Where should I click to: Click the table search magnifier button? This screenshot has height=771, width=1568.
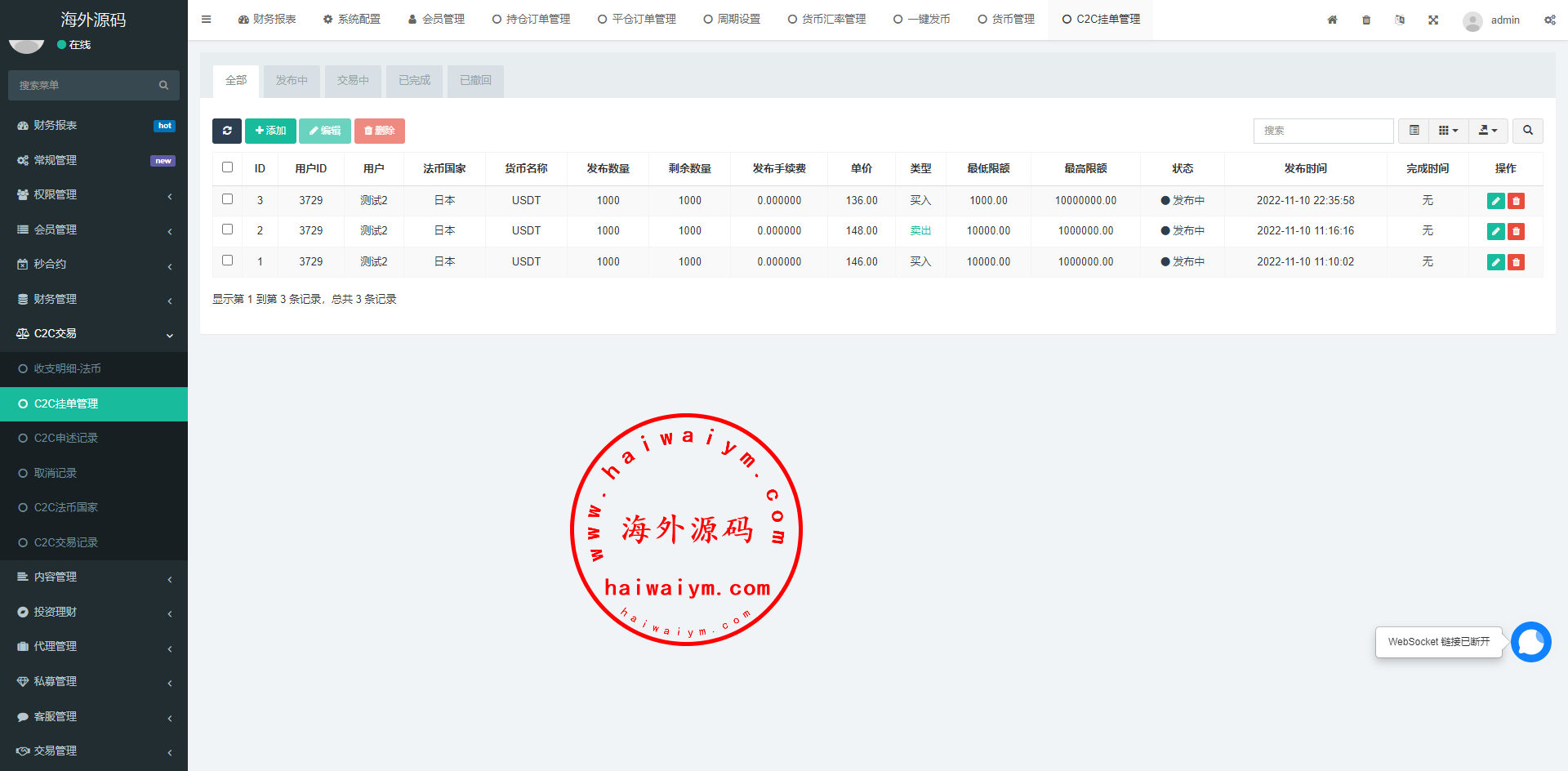click(1527, 131)
